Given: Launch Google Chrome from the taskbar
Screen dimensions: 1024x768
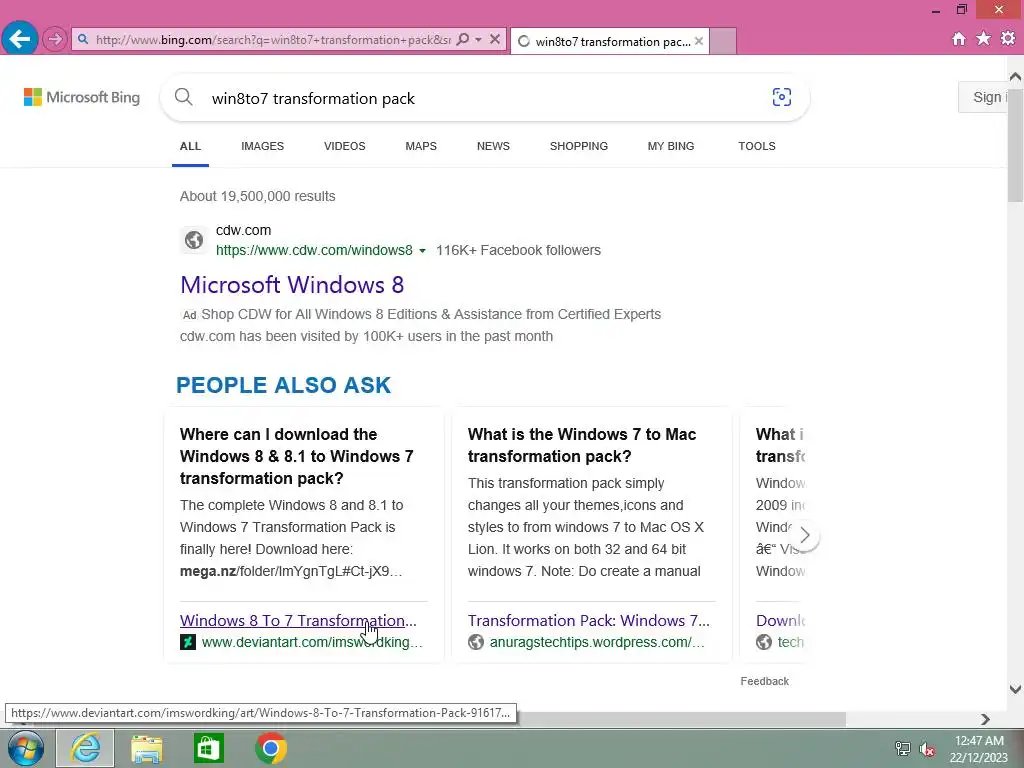Looking at the screenshot, I should (271, 748).
